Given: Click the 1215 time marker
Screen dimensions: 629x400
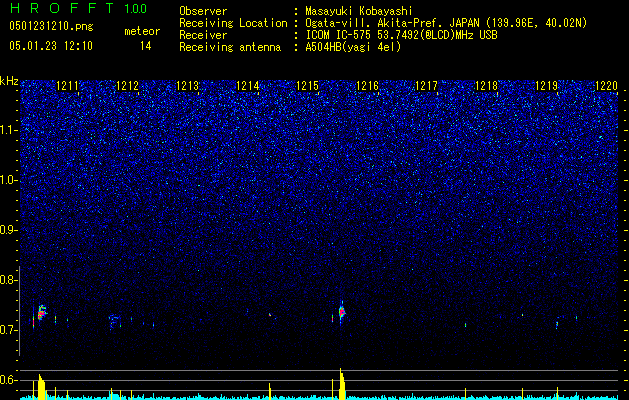Looking at the screenshot, I should tap(307, 85).
